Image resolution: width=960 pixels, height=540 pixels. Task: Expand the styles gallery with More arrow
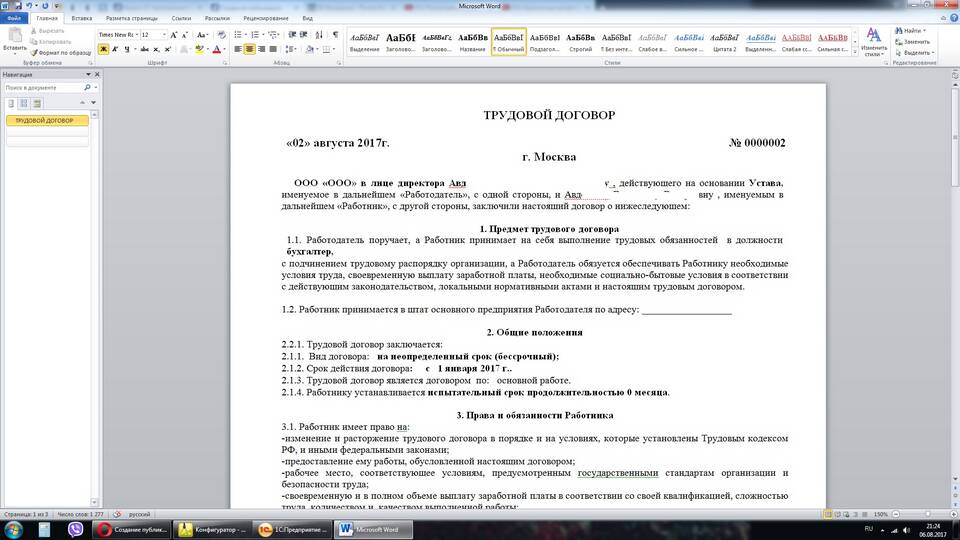pyautogui.click(x=855, y=53)
